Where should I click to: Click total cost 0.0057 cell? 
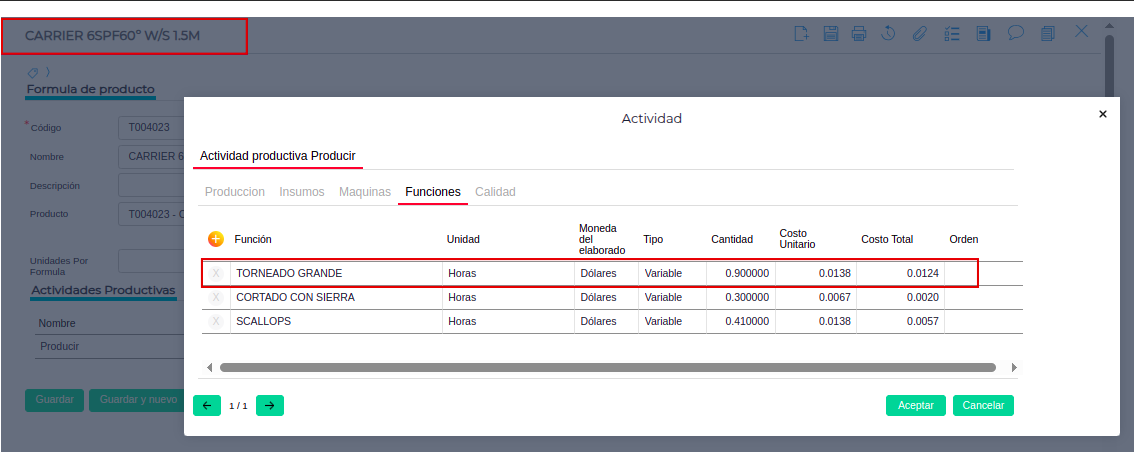[900, 321]
